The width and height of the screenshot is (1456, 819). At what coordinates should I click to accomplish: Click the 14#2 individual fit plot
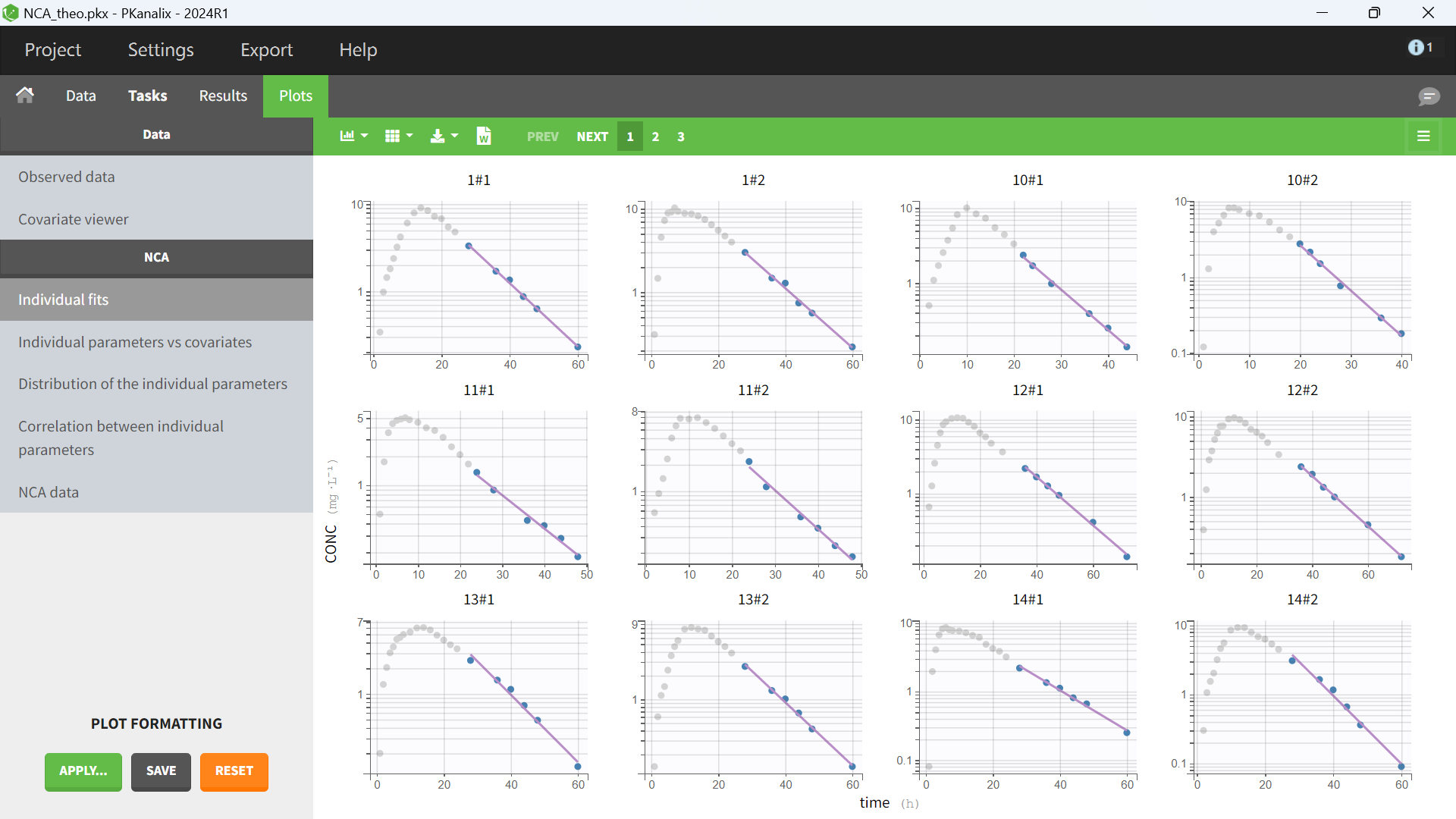point(1302,698)
